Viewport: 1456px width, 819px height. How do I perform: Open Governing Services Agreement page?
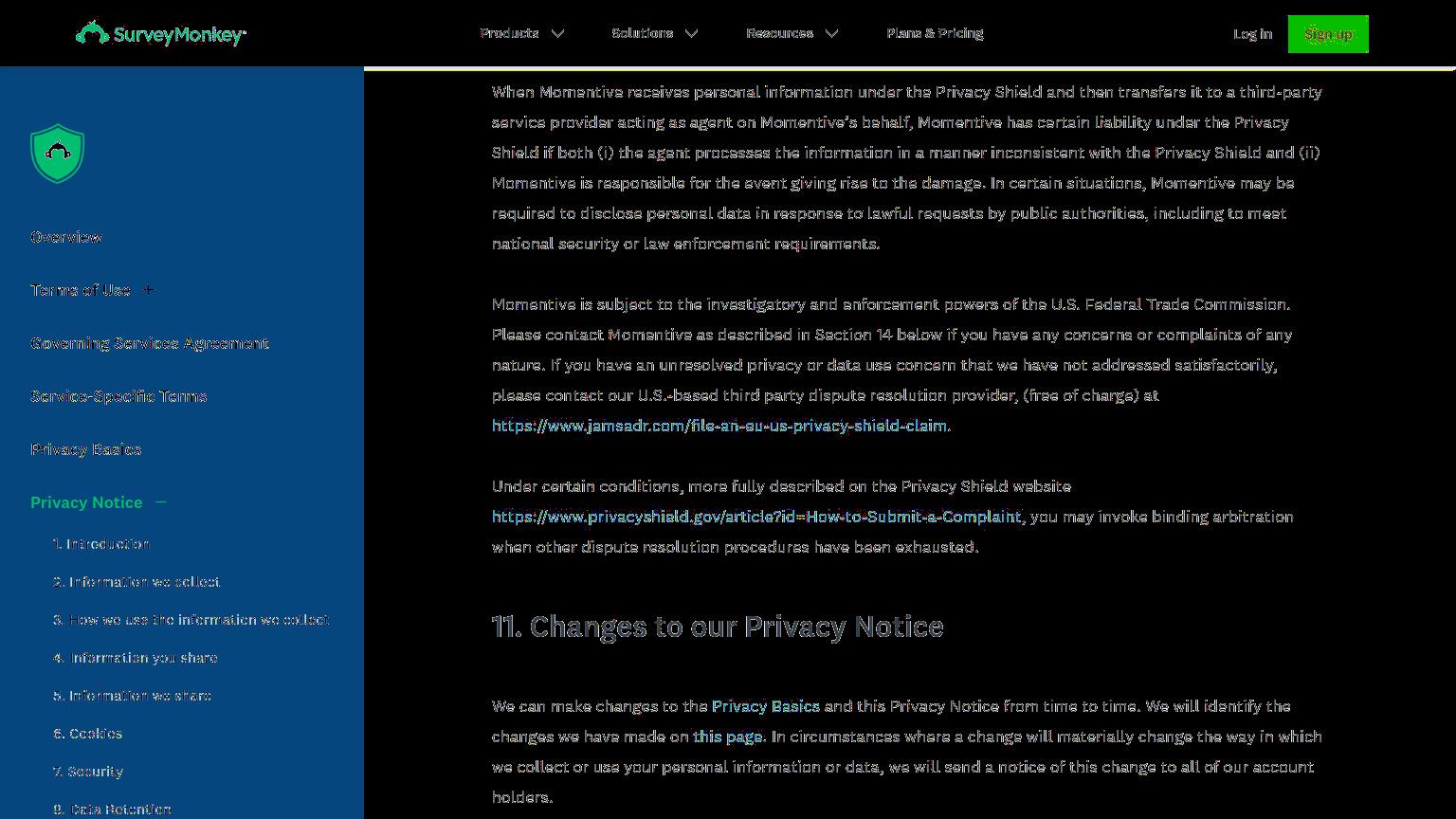point(150,343)
